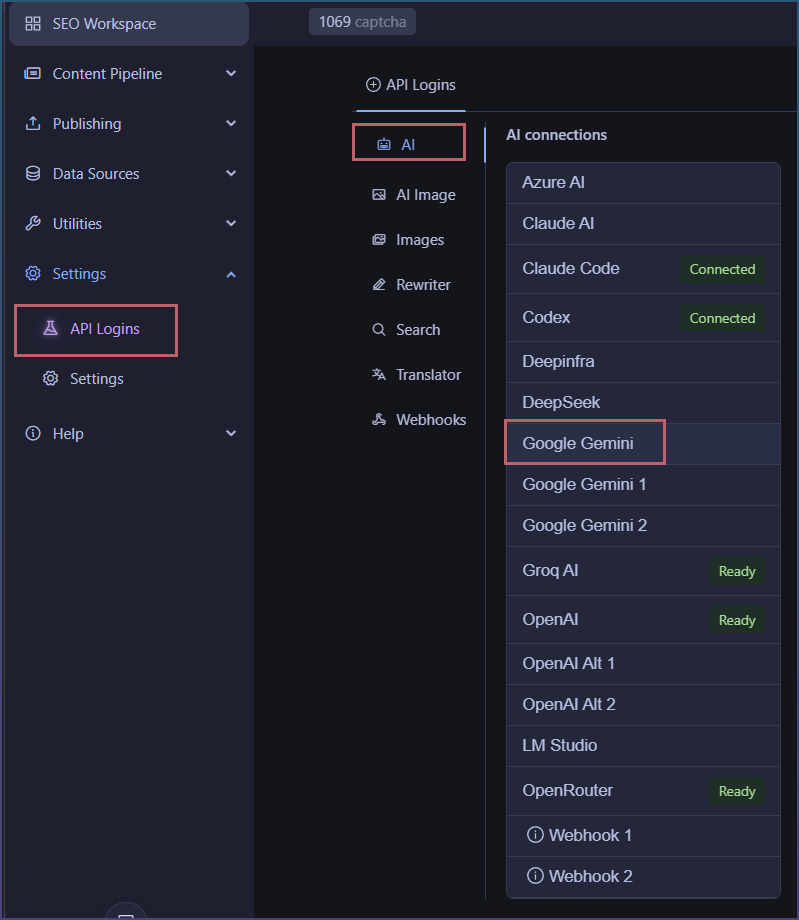Open the DeepSeek connection
Screen dimensions: 799x920
click(x=643, y=402)
